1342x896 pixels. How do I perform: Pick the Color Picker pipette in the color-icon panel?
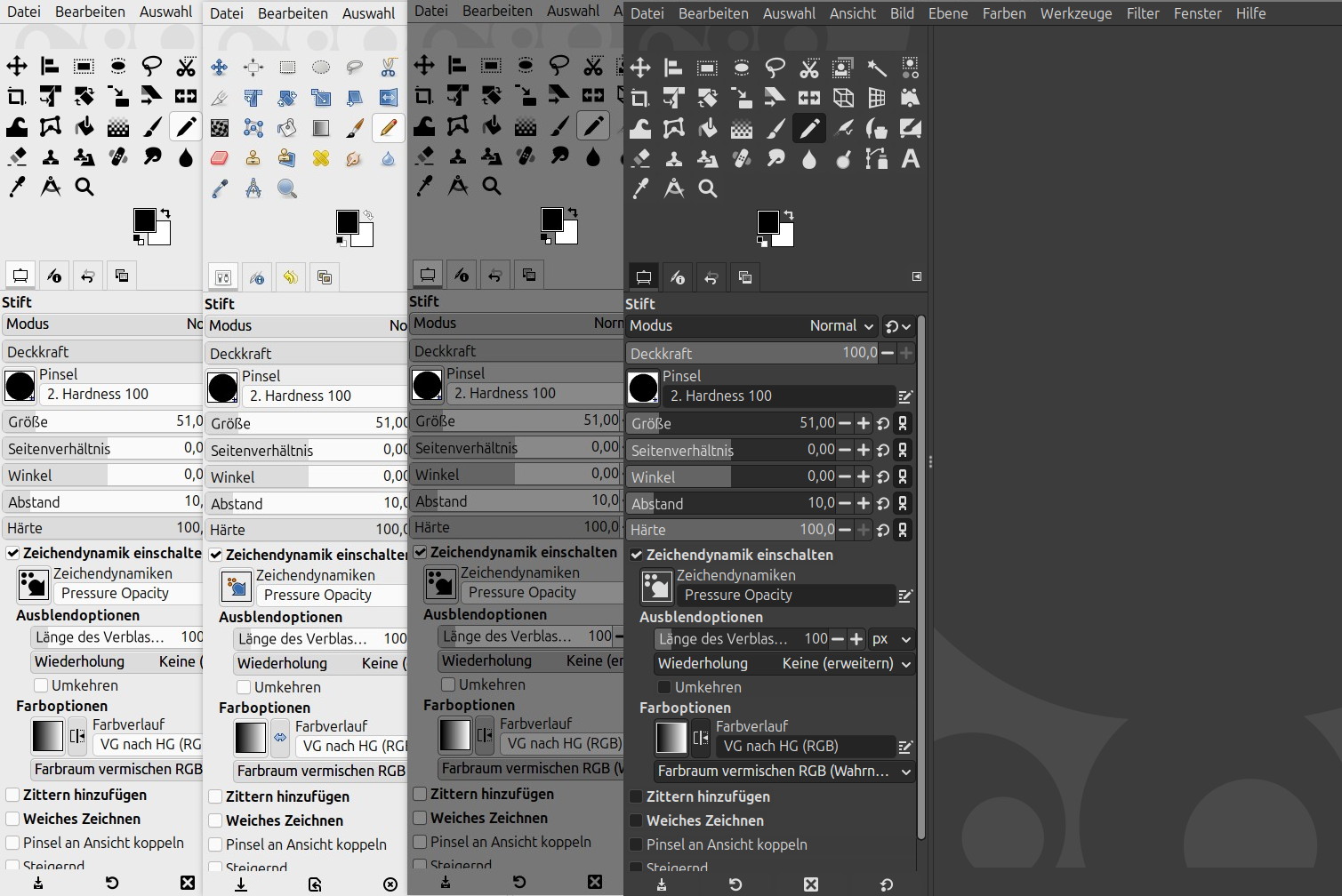[x=220, y=188]
